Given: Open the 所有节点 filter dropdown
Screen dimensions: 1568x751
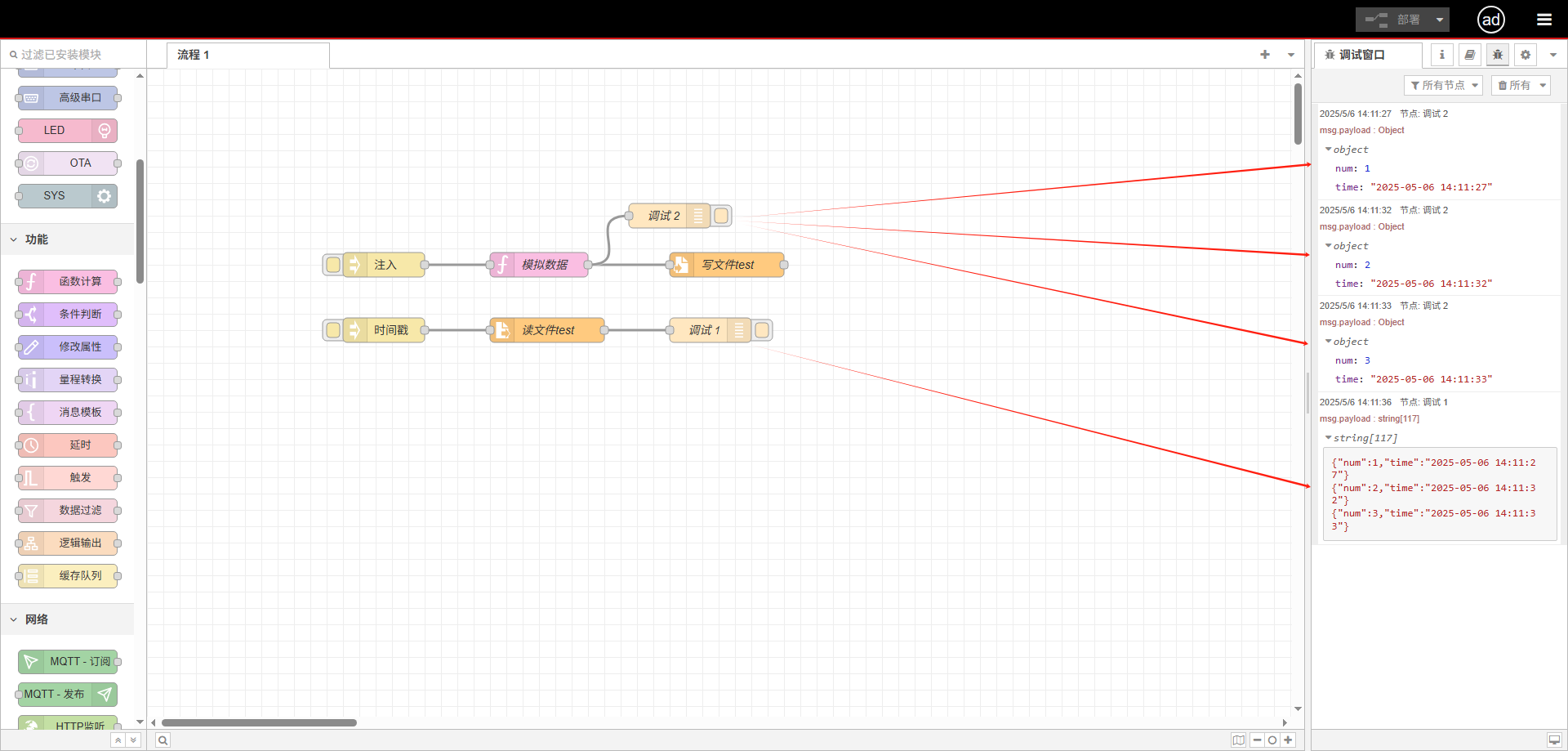Looking at the screenshot, I should pyautogui.click(x=1443, y=85).
